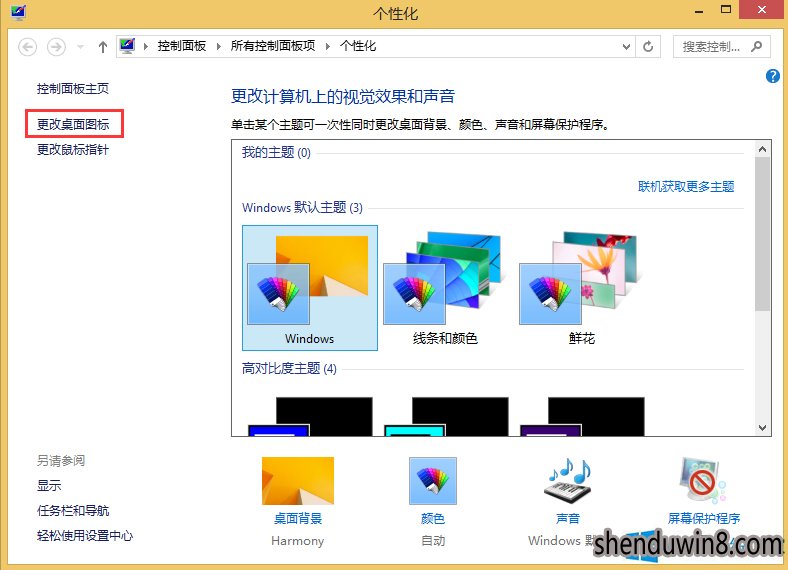Click the refresh button in address bar
The image size is (788, 570).
[x=648, y=47]
